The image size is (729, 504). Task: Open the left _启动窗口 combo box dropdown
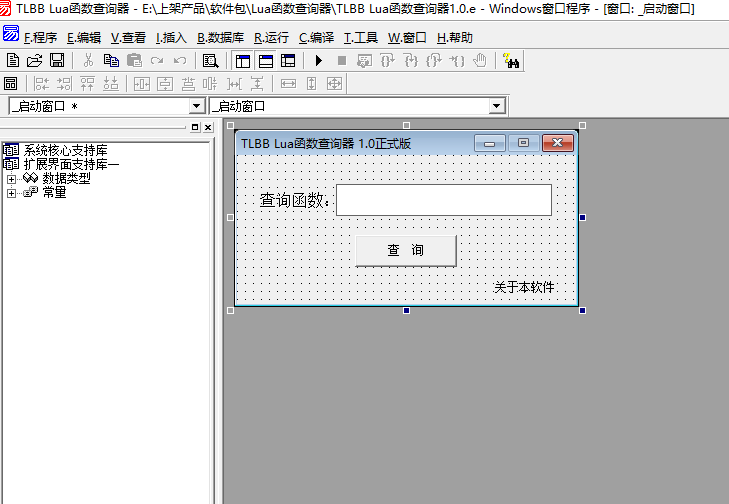tap(196, 106)
